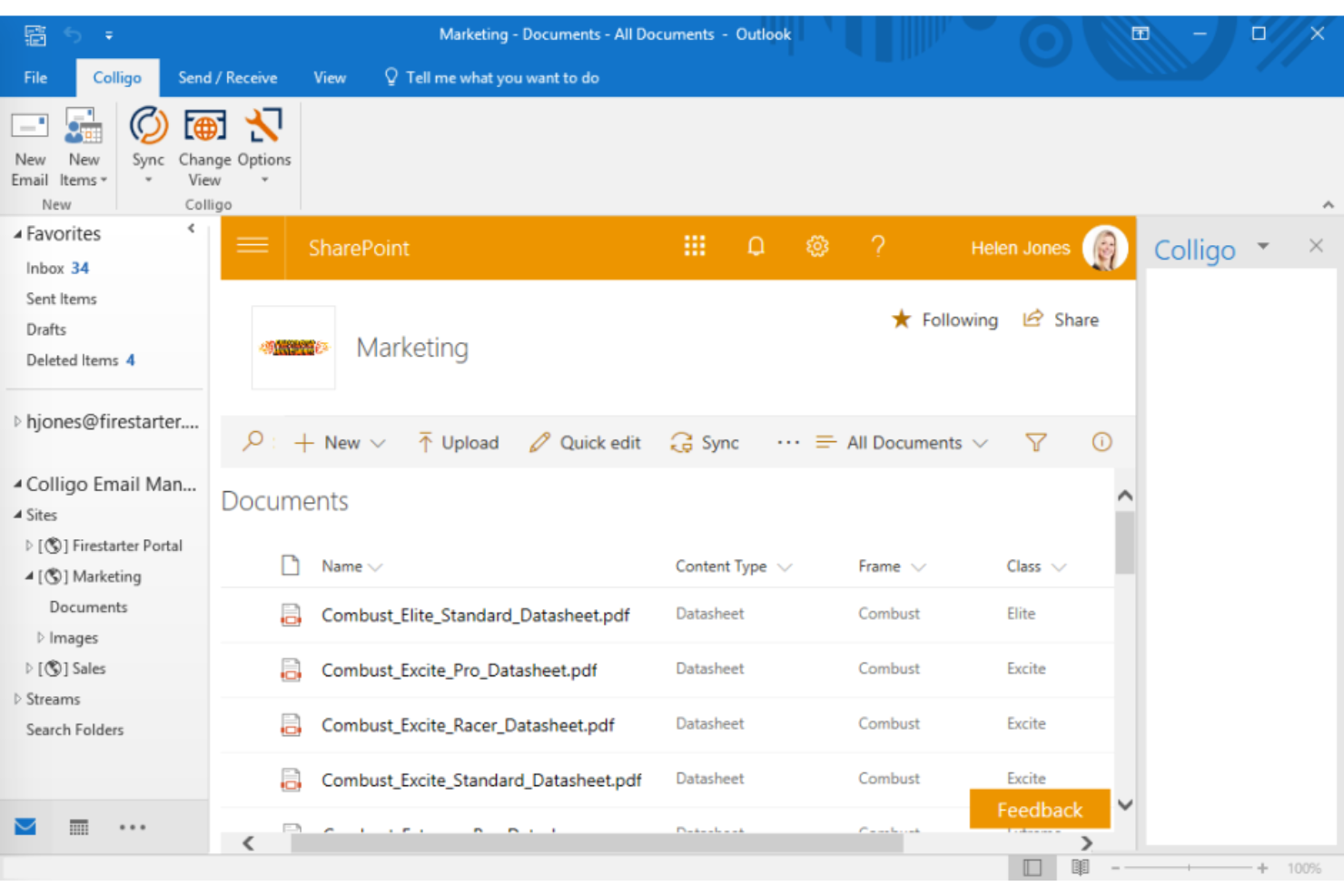The image size is (1344, 896).
Task: Open the Inbox folder
Action: [x=57, y=268]
